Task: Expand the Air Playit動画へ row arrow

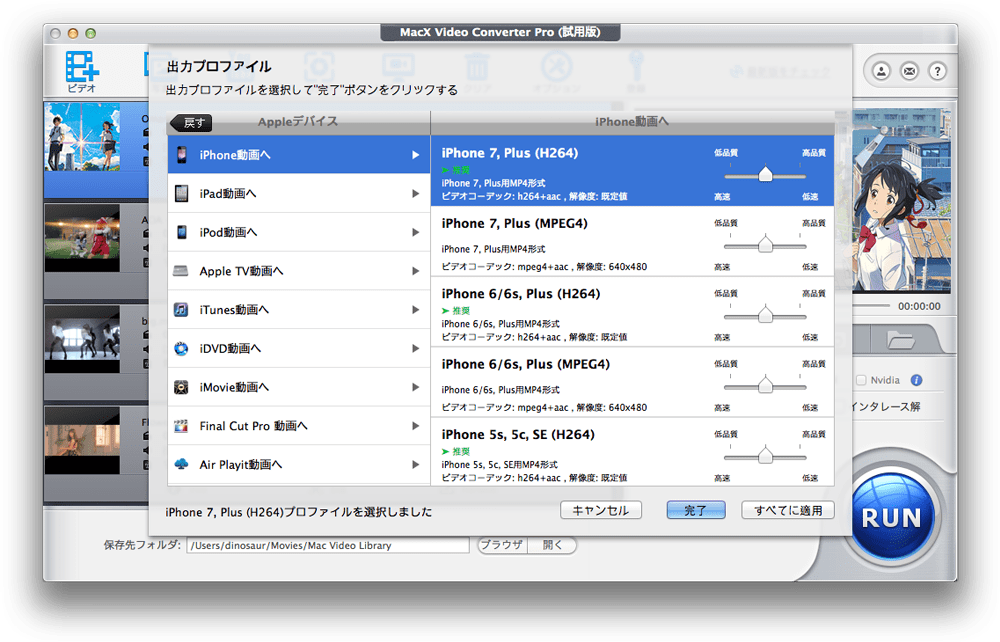Action: pos(416,464)
